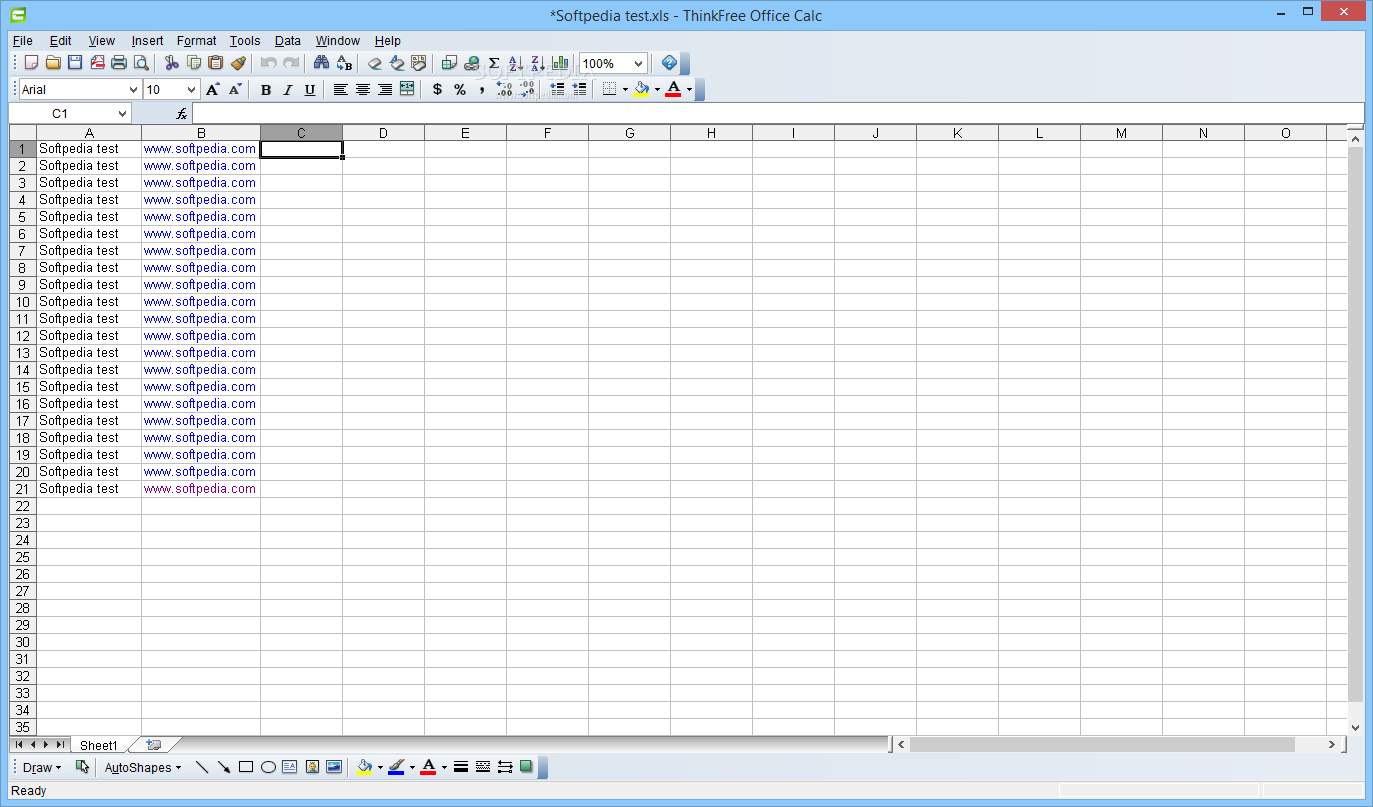The width and height of the screenshot is (1373, 807).
Task: Center align text
Action: (x=363, y=89)
